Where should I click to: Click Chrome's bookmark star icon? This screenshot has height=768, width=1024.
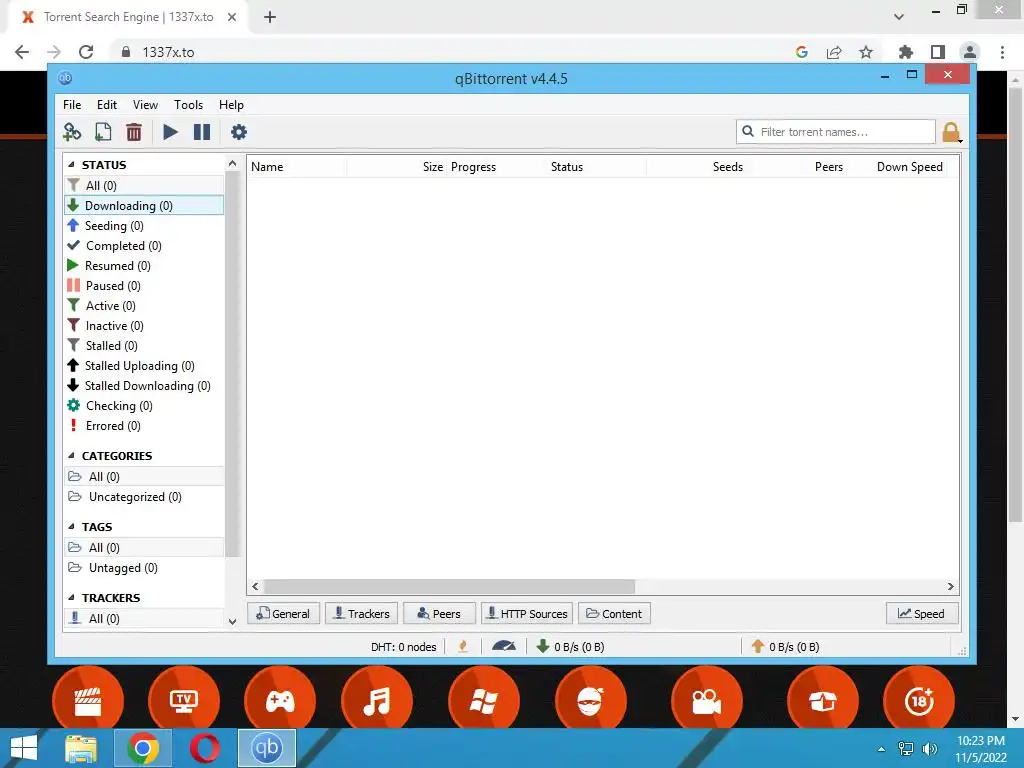(866, 52)
